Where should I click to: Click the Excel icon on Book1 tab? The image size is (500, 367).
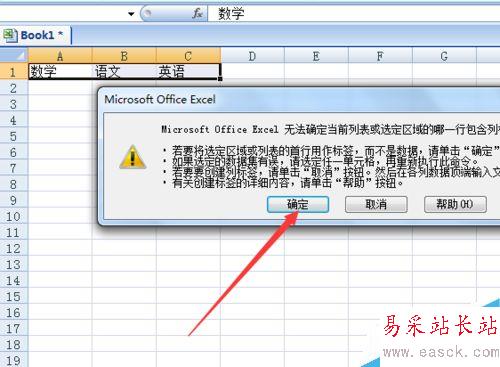pyautogui.click(x=10, y=35)
